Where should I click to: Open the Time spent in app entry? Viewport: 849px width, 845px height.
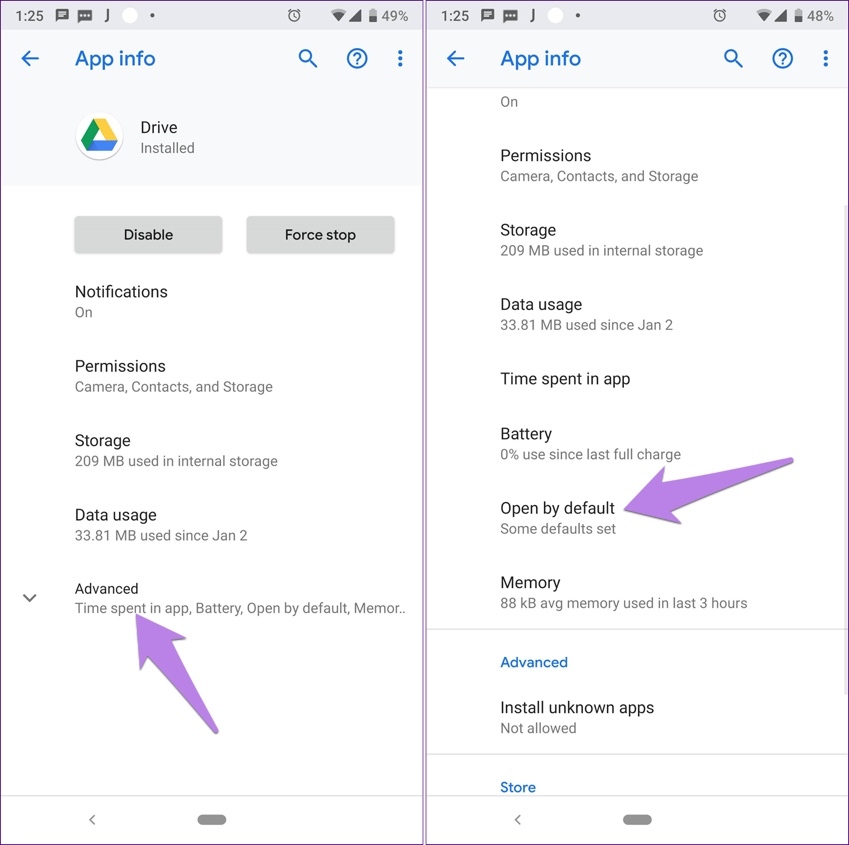[565, 379]
